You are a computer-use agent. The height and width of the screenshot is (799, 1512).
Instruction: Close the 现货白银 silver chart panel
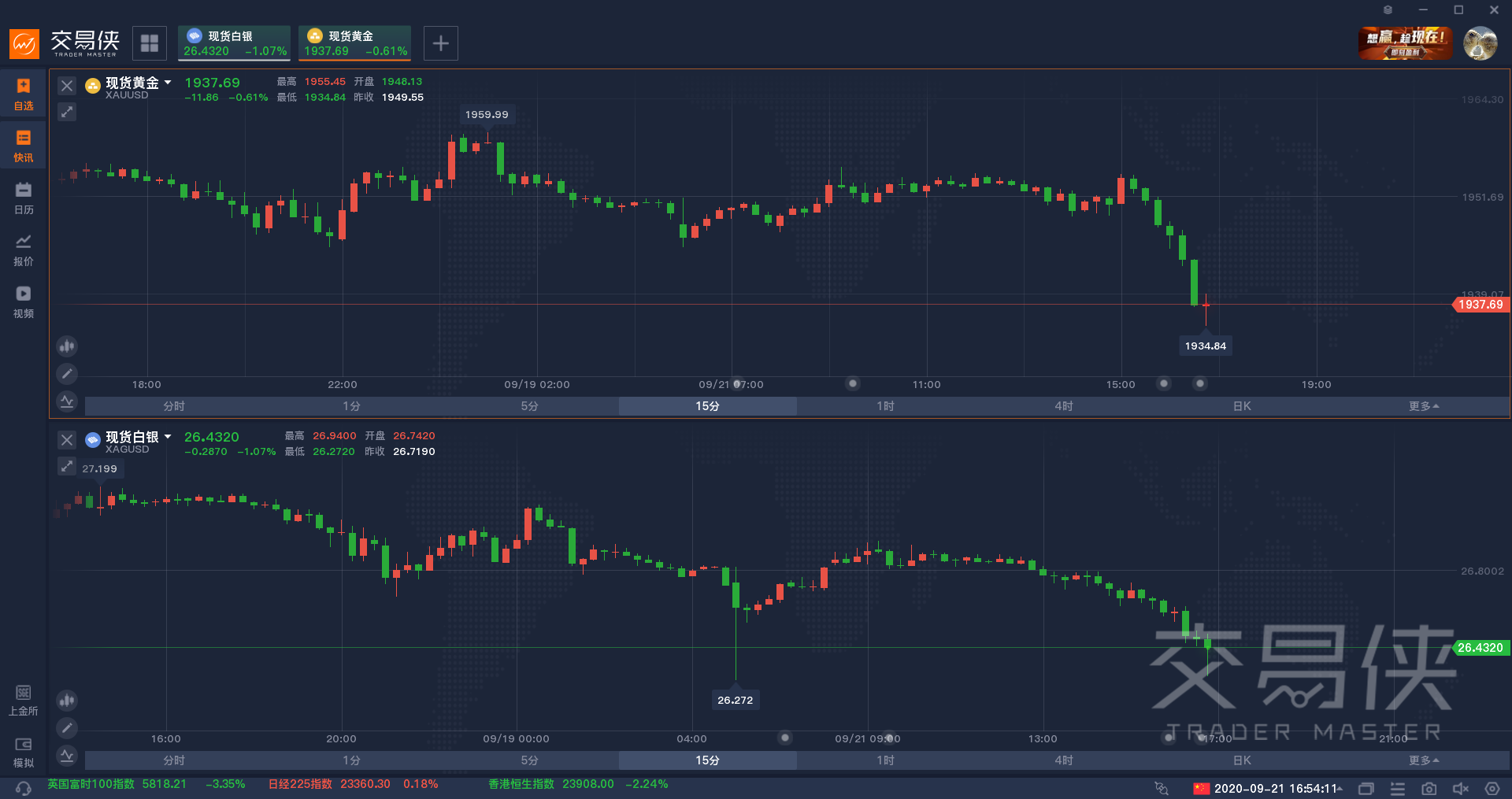pos(67,440)
